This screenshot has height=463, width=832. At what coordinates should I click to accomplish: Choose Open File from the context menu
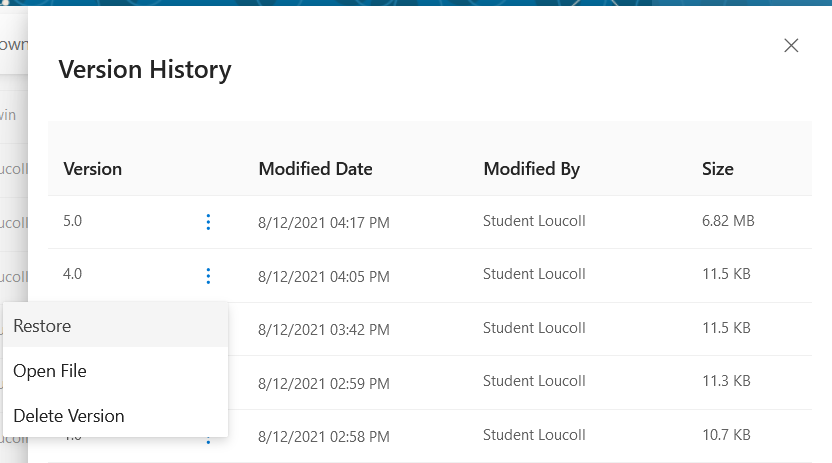(x=115, y=371)
